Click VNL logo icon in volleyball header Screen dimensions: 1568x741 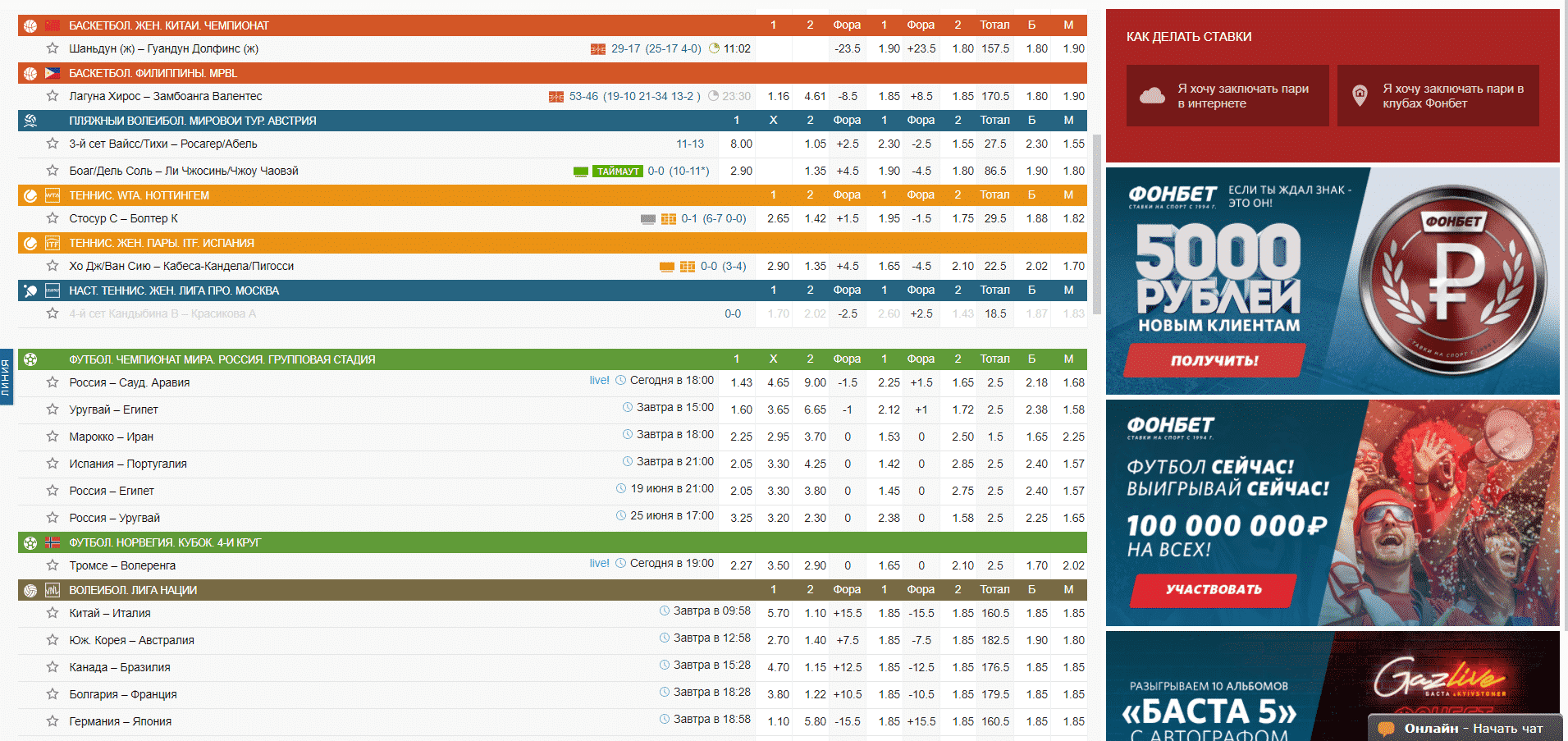pyautogui.click(x=53, y=590)
